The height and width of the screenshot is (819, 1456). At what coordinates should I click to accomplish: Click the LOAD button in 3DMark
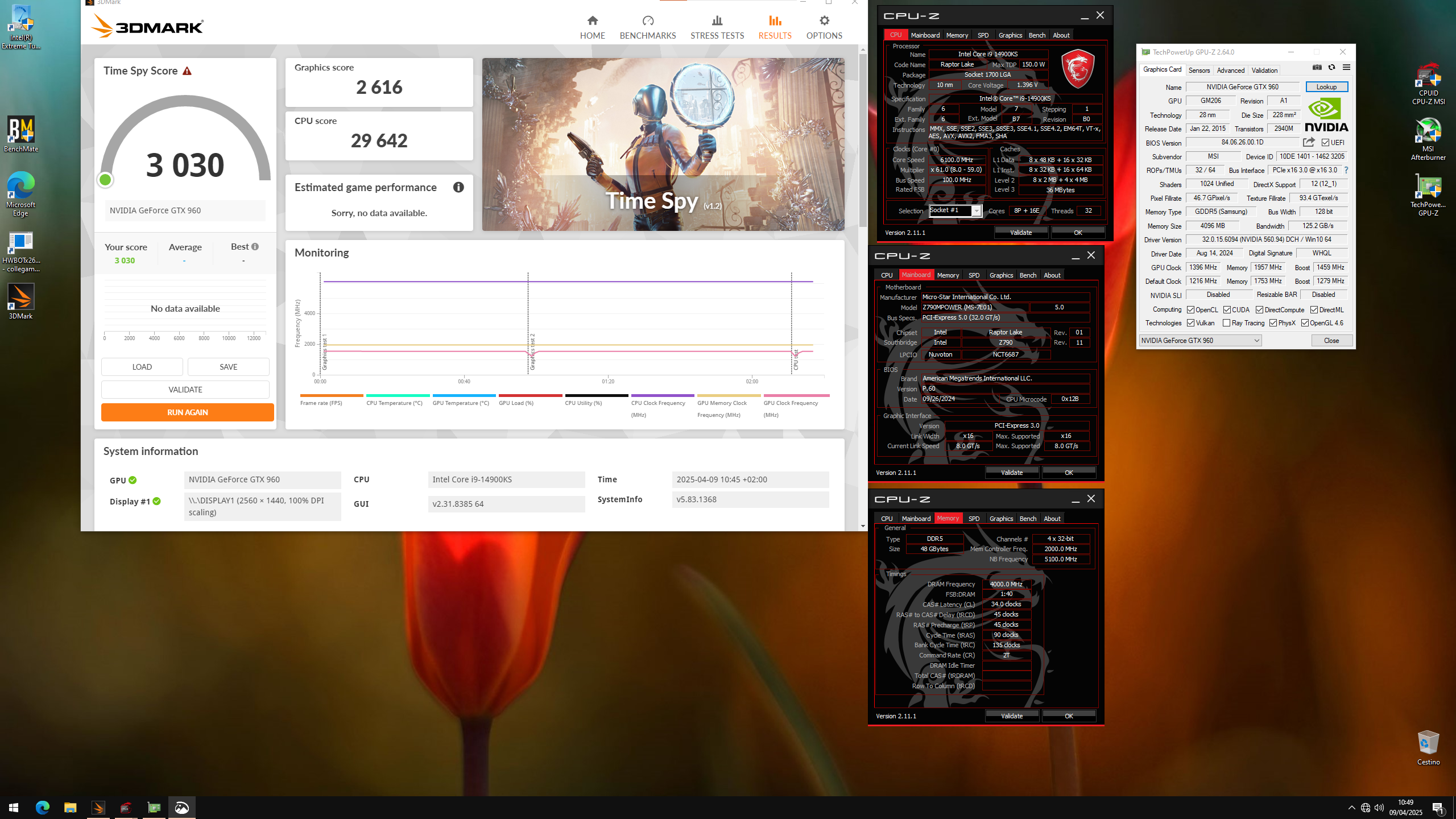click(x=142, y=367)
